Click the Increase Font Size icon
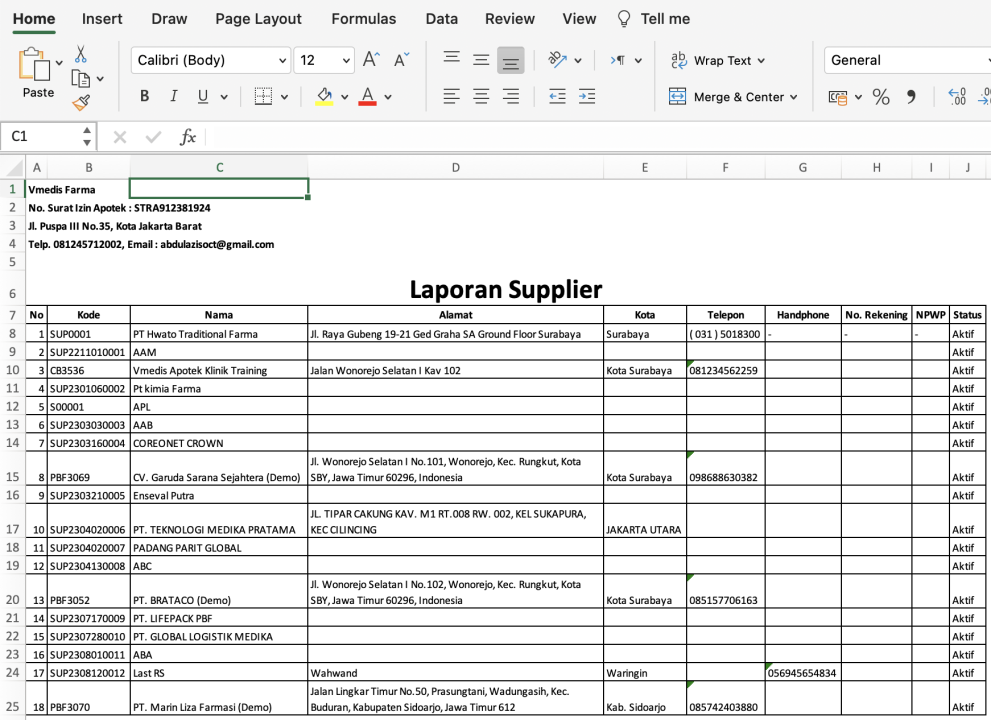 pos(371,60)
